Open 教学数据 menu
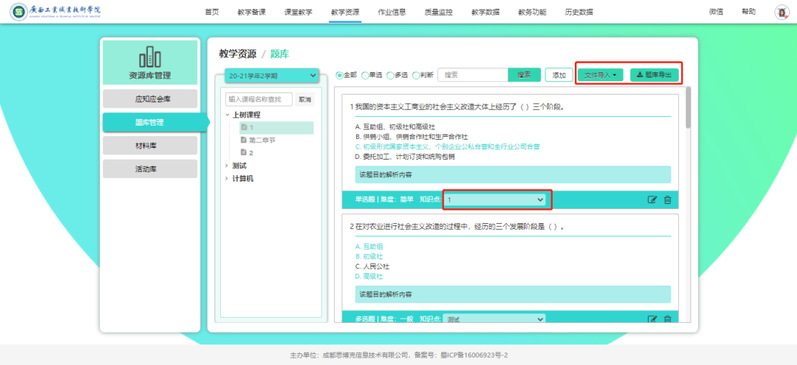Screen dimensions: 797x365 point(485,12)
